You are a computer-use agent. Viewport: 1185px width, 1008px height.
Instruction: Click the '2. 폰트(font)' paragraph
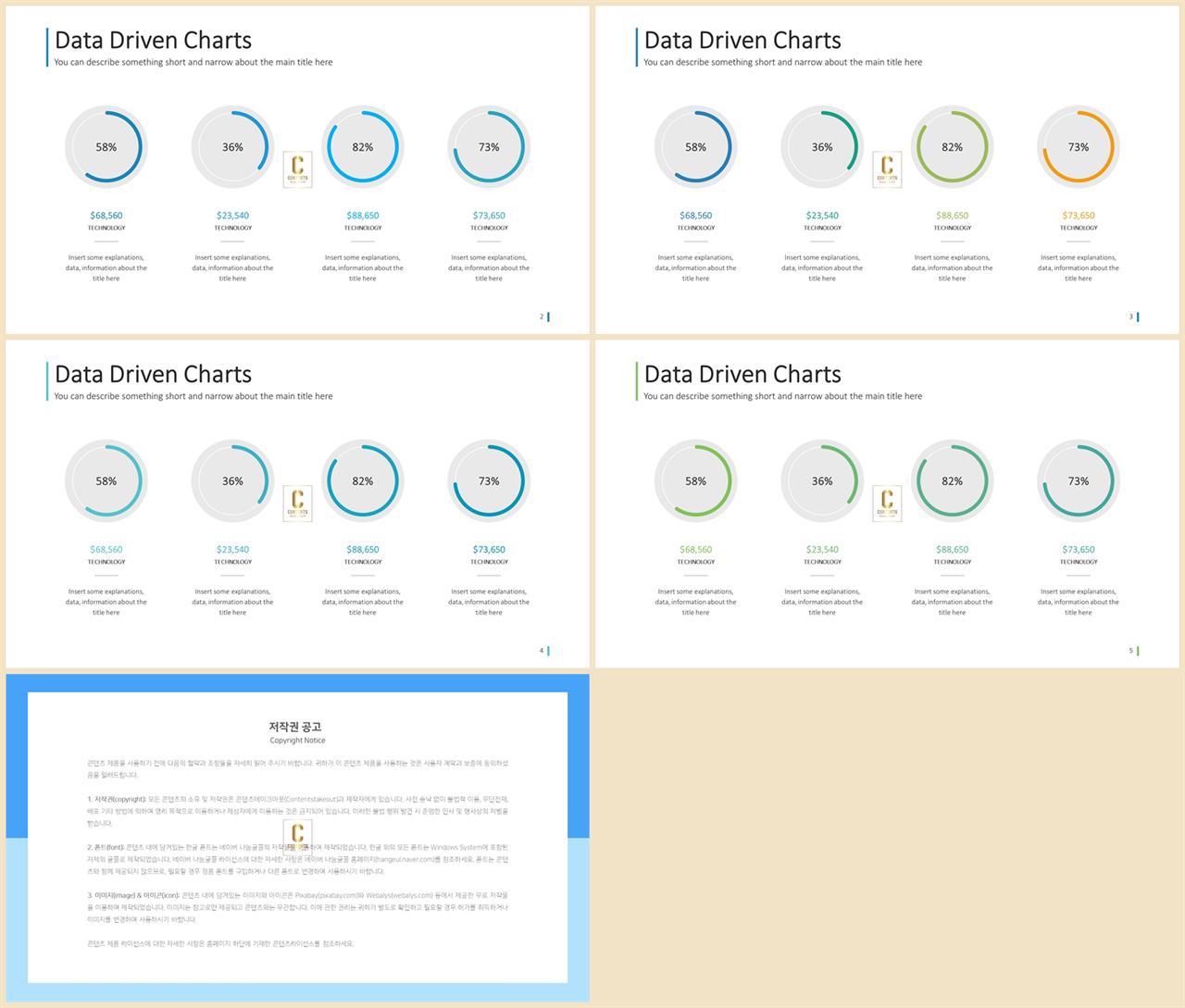298,859
